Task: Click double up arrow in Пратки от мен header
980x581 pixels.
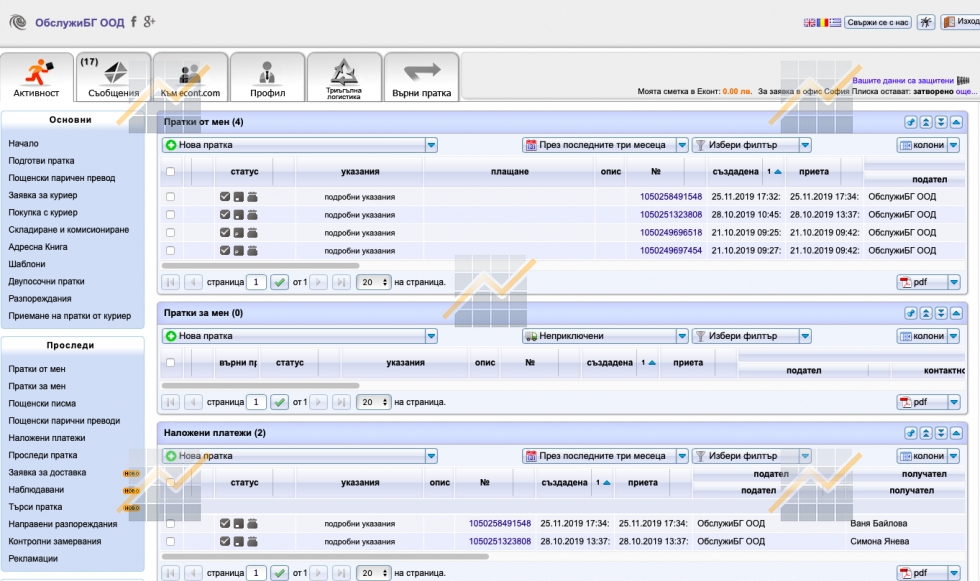Action: pos(926,122)
